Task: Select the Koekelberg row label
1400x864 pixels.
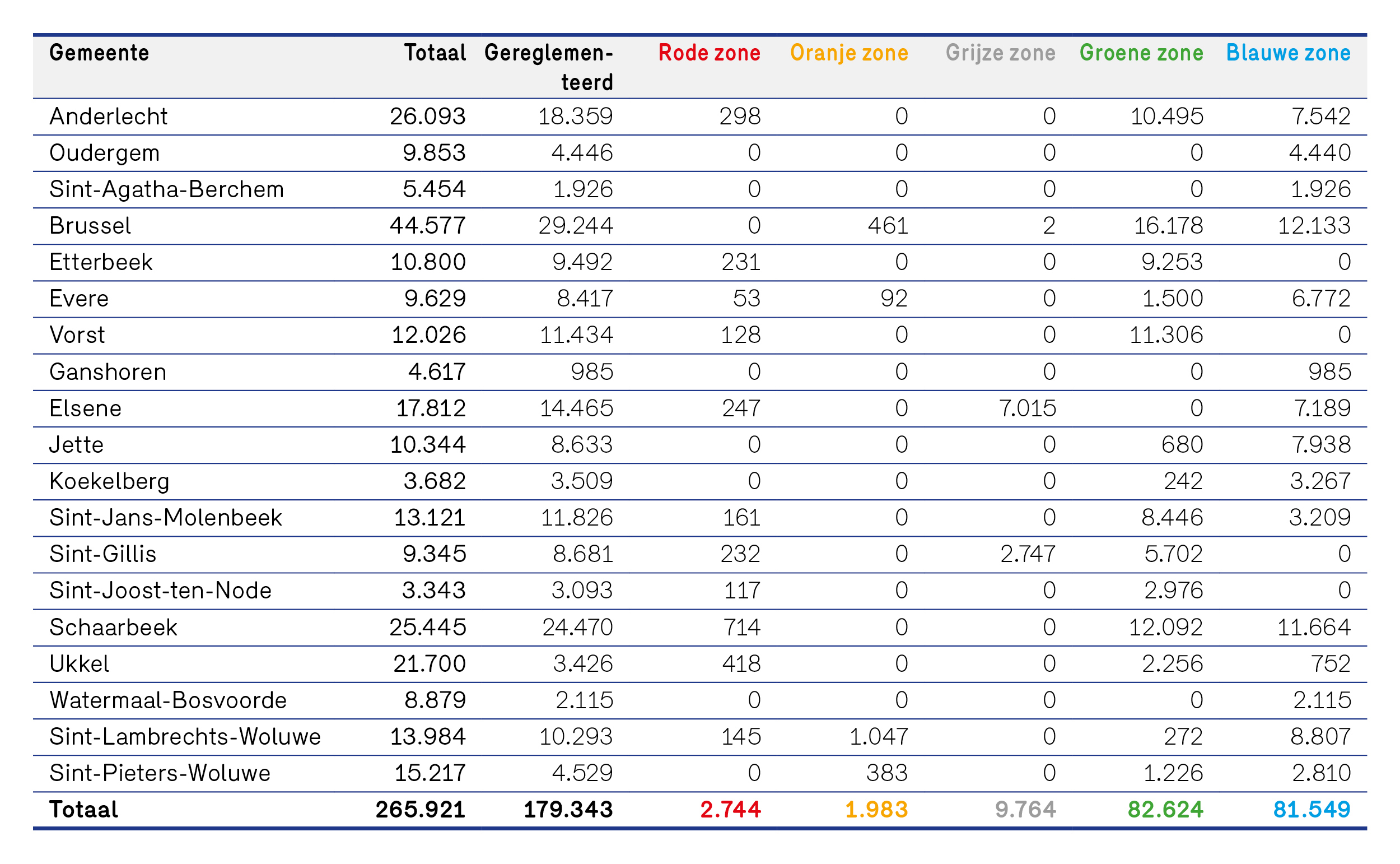Action: [x=110, y=482]
